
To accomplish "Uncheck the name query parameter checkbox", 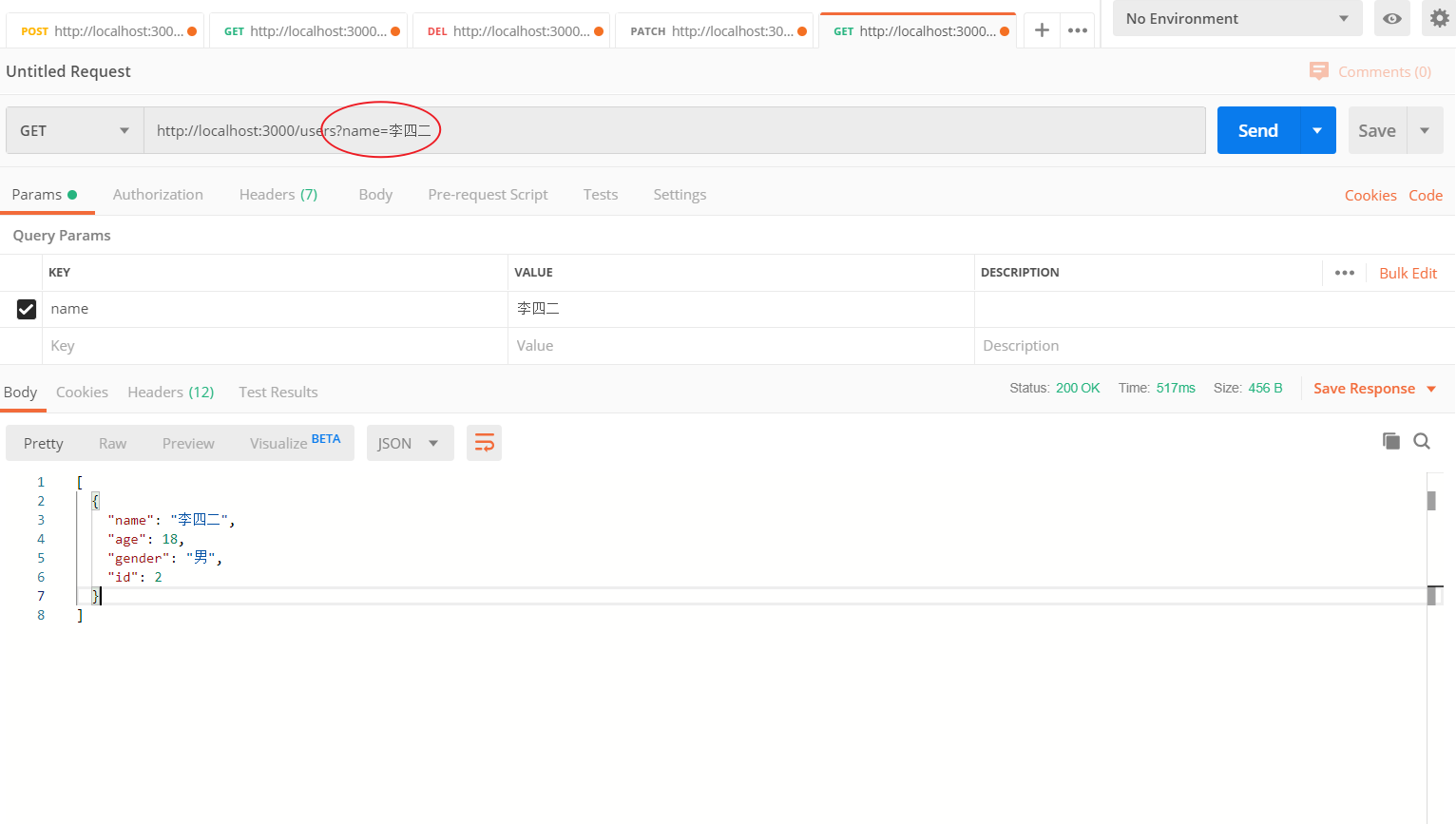I will tap(27, 309).
